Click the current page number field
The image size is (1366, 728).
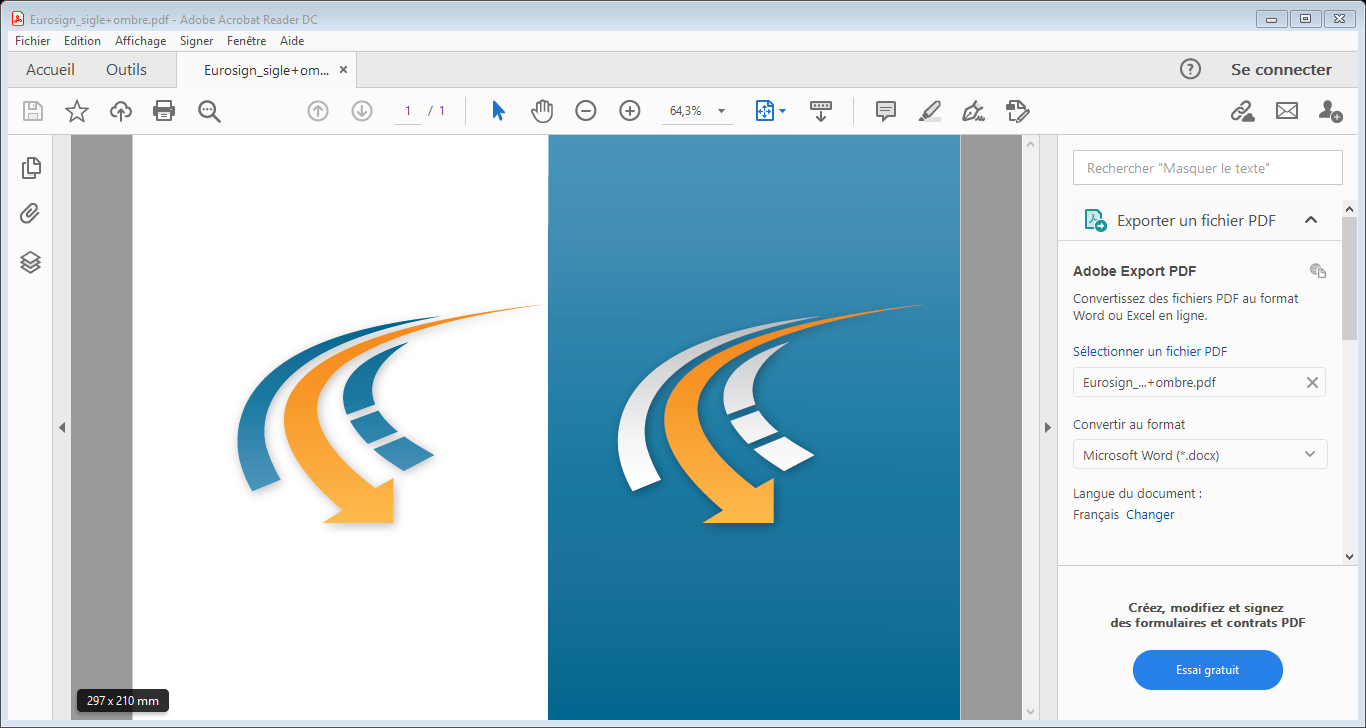[x=408, y=111]
